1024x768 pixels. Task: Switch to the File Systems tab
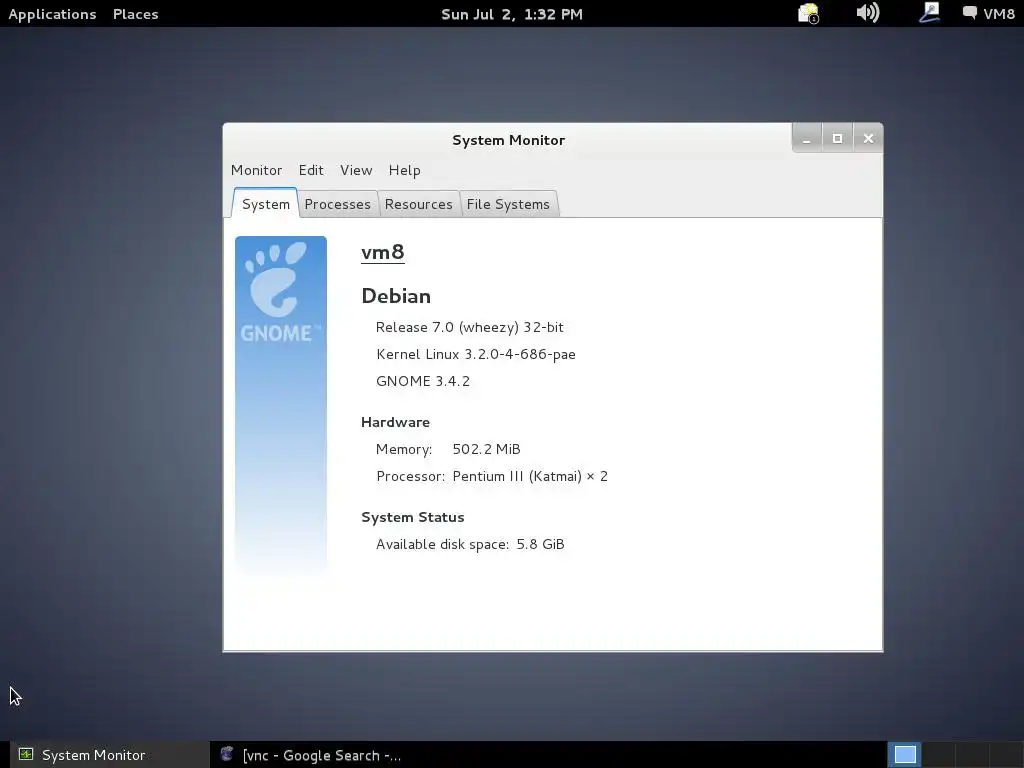(x=508, y=204)
